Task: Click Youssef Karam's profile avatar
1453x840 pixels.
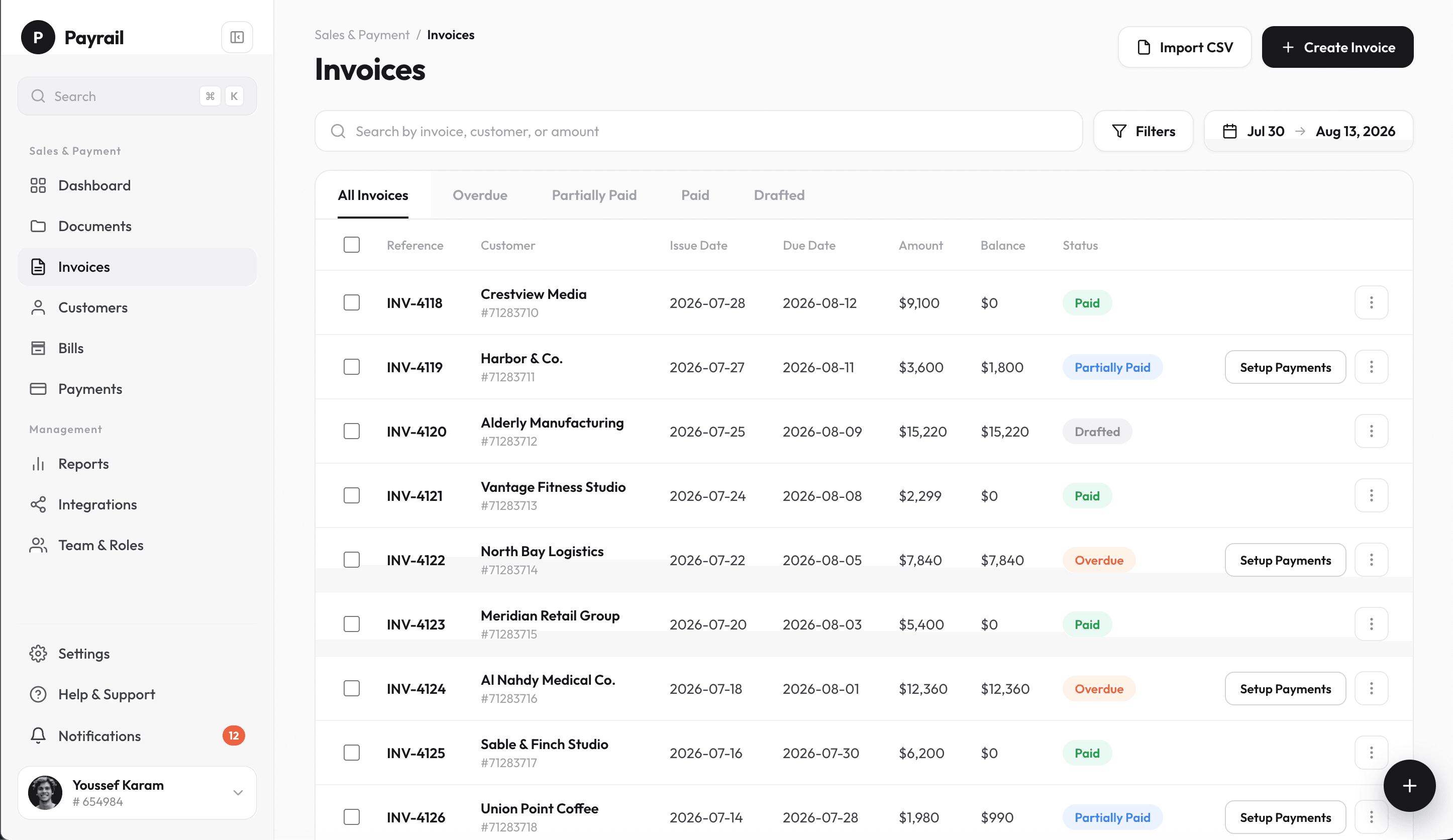Action: 45,793
